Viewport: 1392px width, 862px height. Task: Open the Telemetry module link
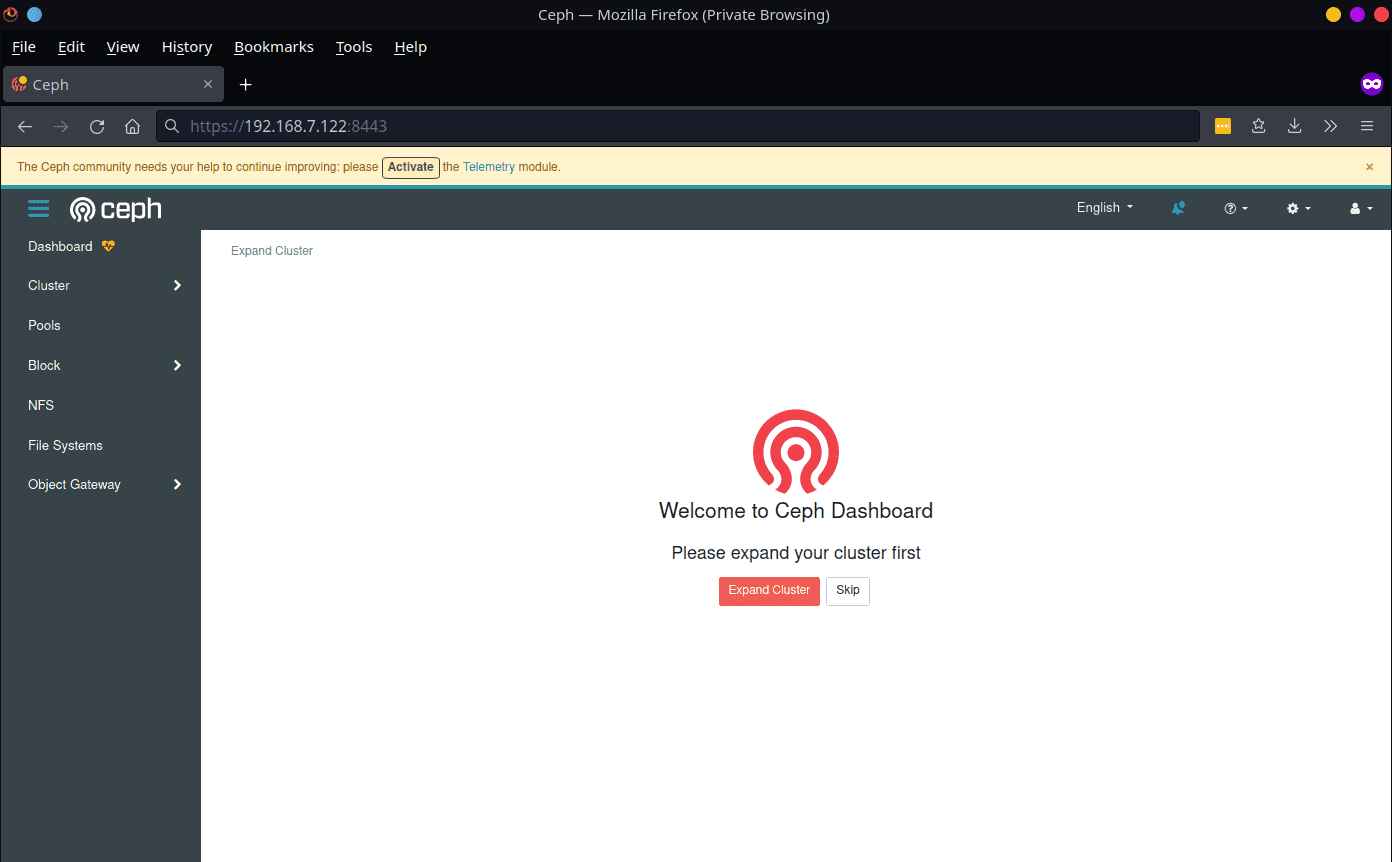tap(488, 167)
